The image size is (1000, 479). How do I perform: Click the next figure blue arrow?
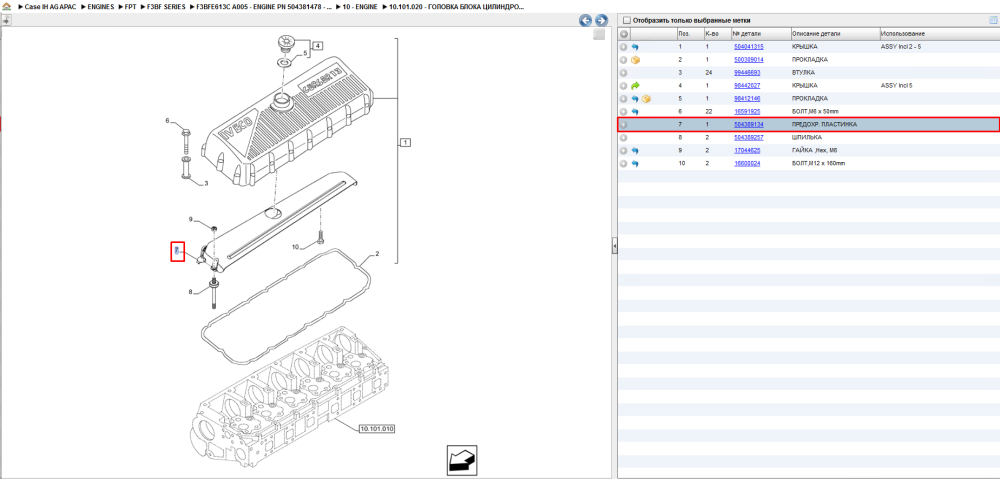(x=600, y=20)
